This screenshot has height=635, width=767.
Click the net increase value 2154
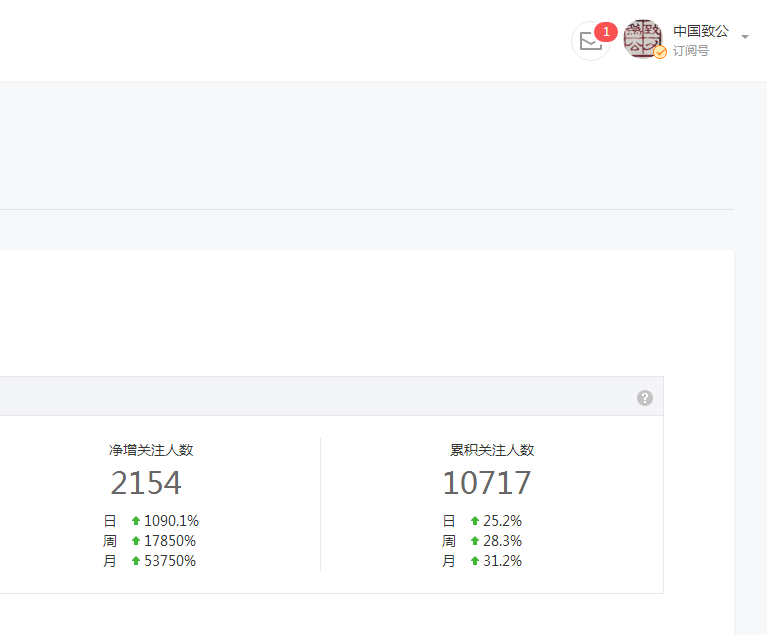(x=146, y=482)
